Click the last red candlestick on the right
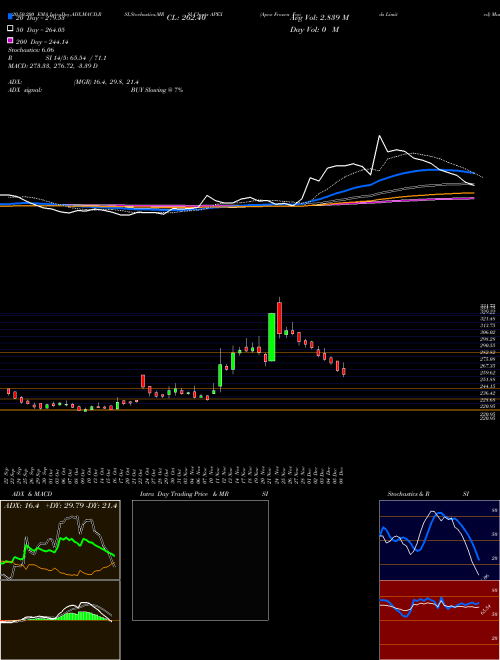Viewport: 500px width, 660px height. pyautogui.click(x=344, y=372)
